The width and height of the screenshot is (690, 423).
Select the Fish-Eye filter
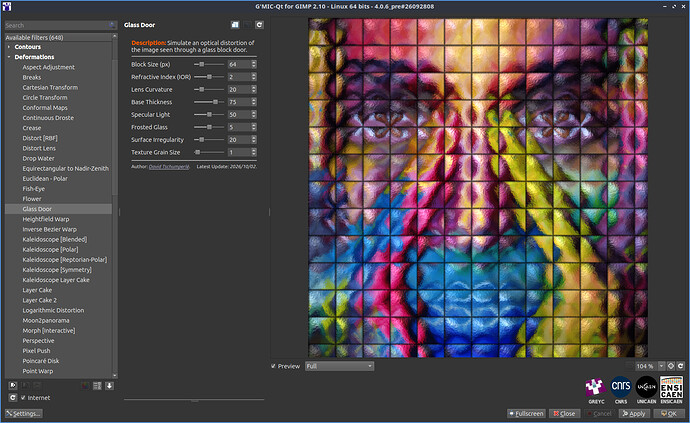(33, 188)
